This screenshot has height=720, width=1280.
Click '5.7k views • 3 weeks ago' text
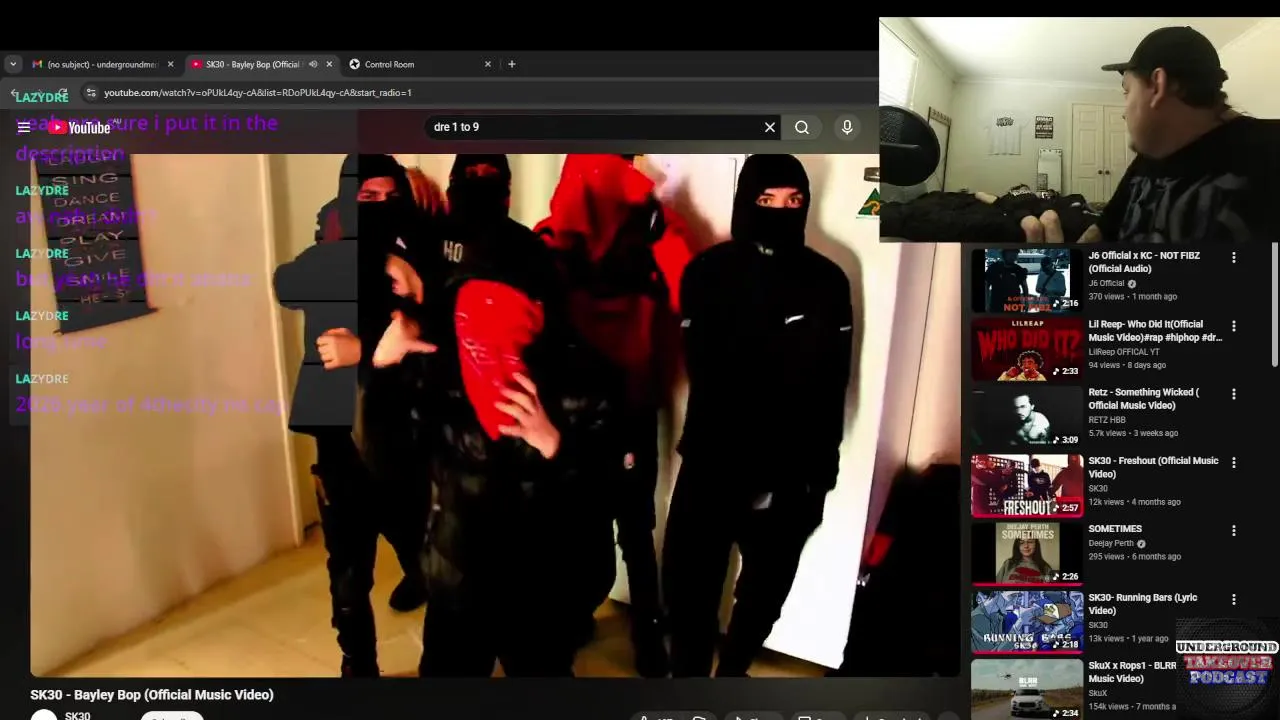[1133, 433]
